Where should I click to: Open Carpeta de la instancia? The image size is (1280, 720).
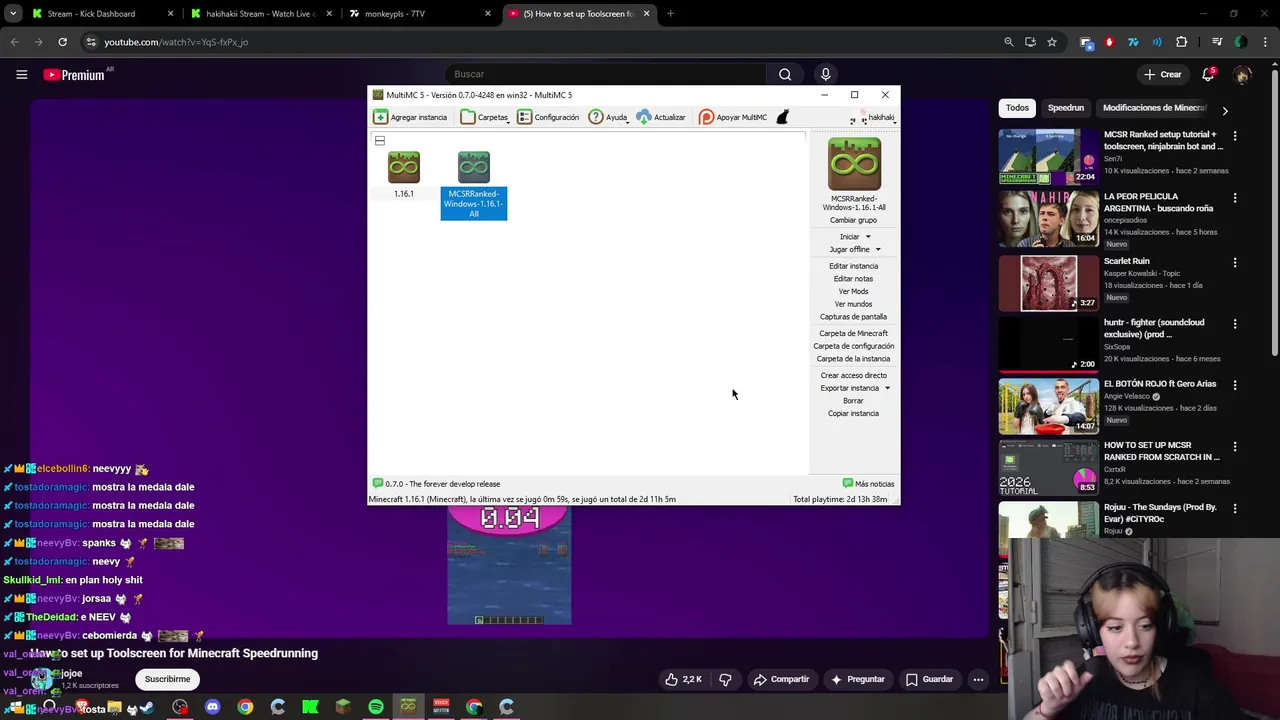click(853, 359)
